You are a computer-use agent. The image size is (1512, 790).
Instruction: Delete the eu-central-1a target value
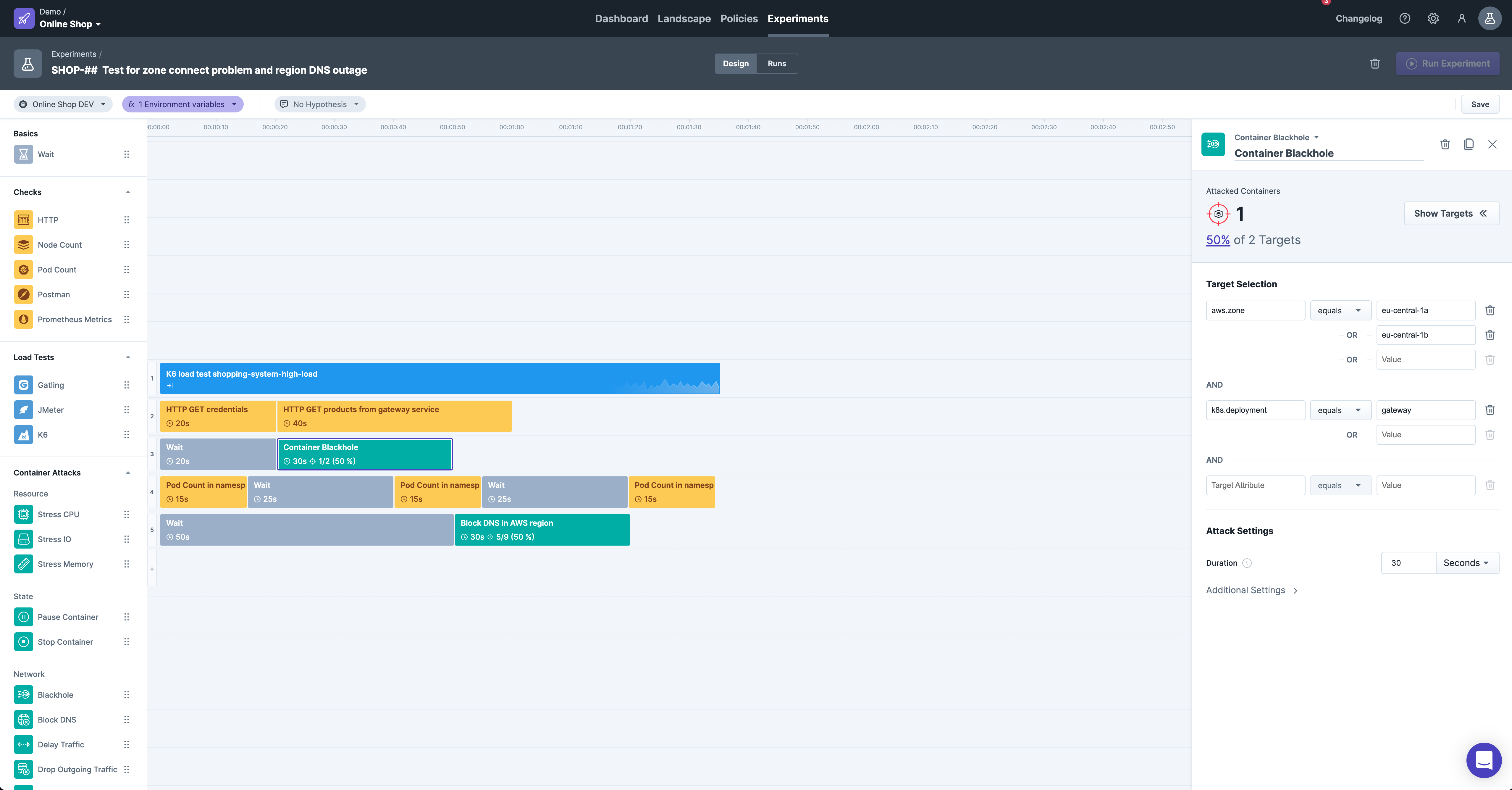[x=1490, y=311]
